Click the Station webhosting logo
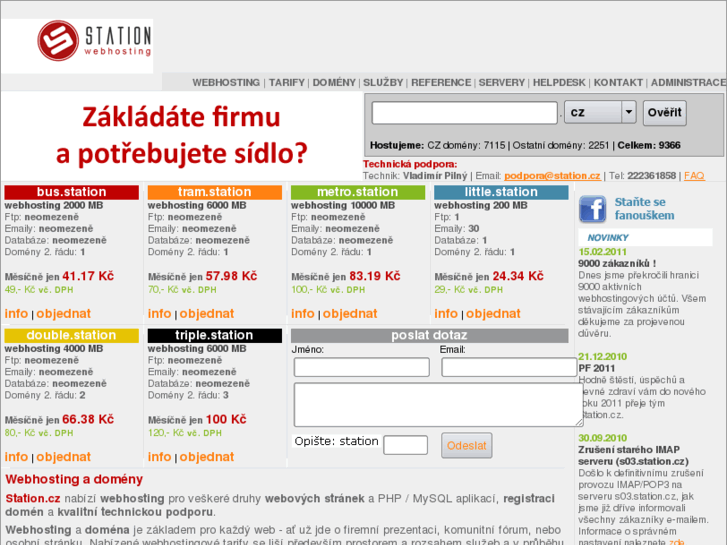The image size is (727, 545). click(x=95, y=41)
